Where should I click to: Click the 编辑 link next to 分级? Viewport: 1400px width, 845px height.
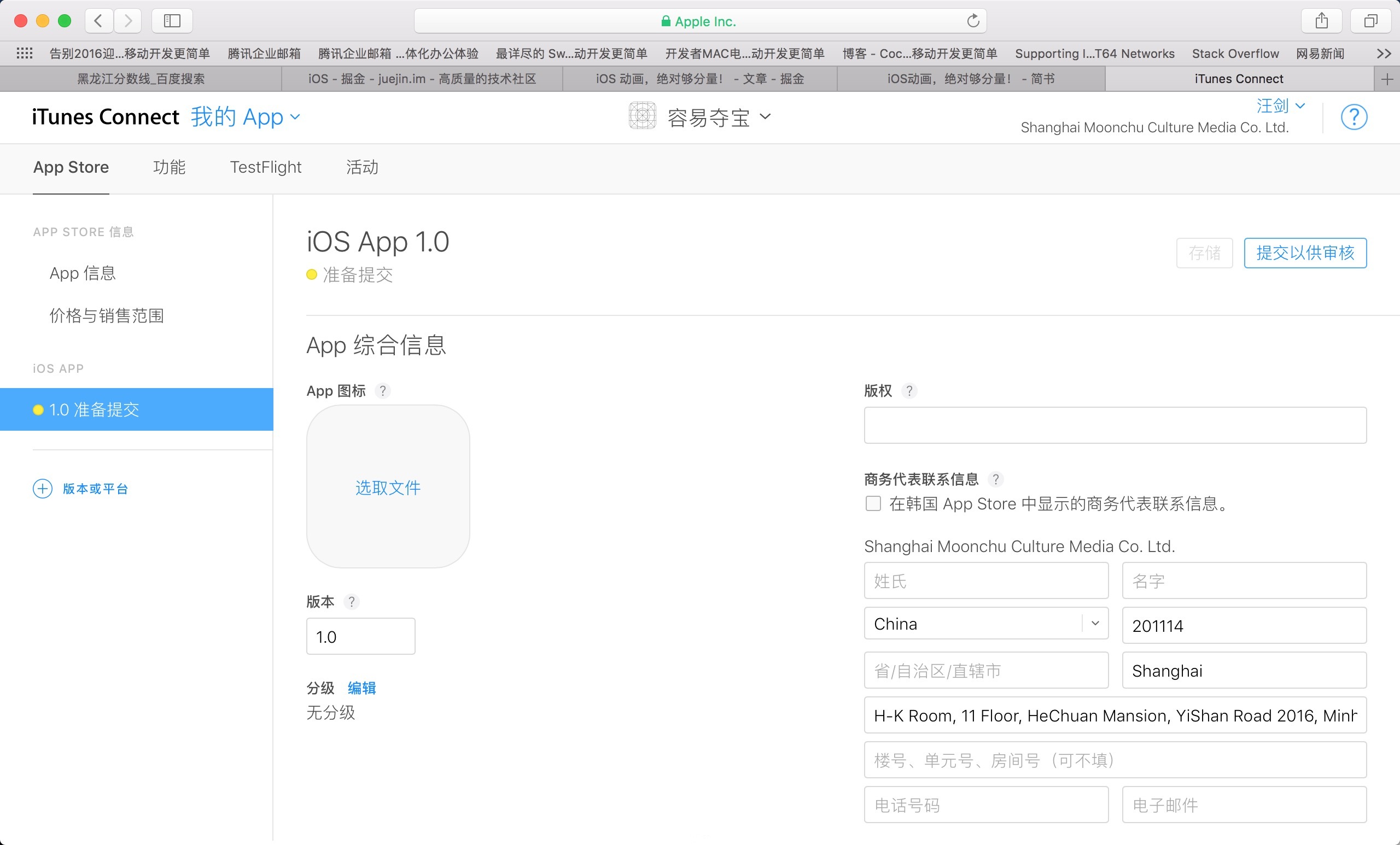(361, 688)
